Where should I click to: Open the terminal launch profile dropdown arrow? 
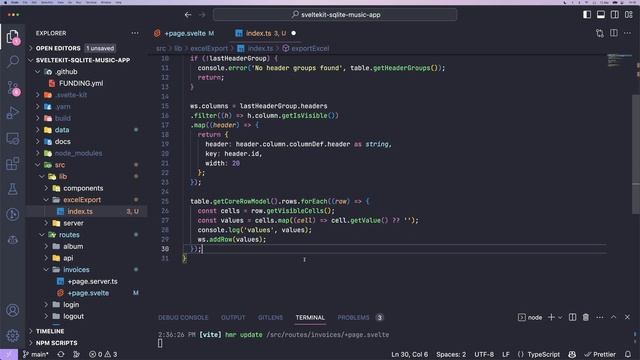tap(560, 317)
